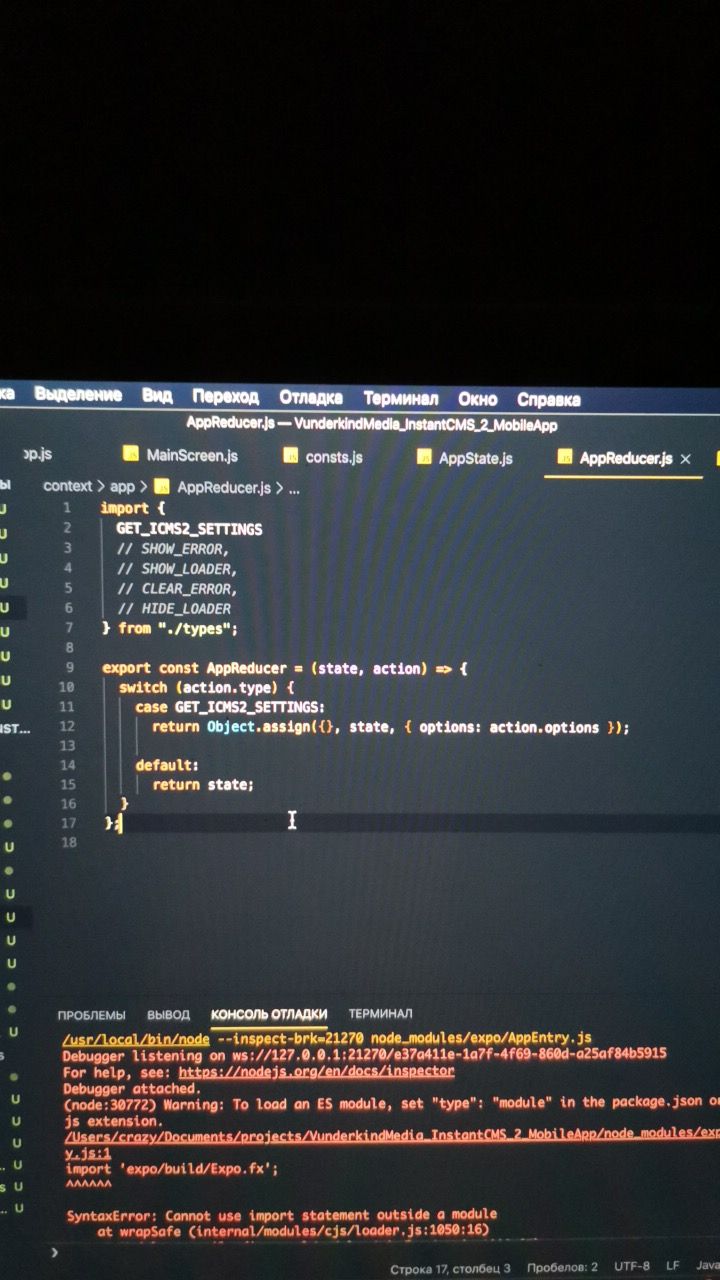Click return state; on line 15

coord(203,785)
